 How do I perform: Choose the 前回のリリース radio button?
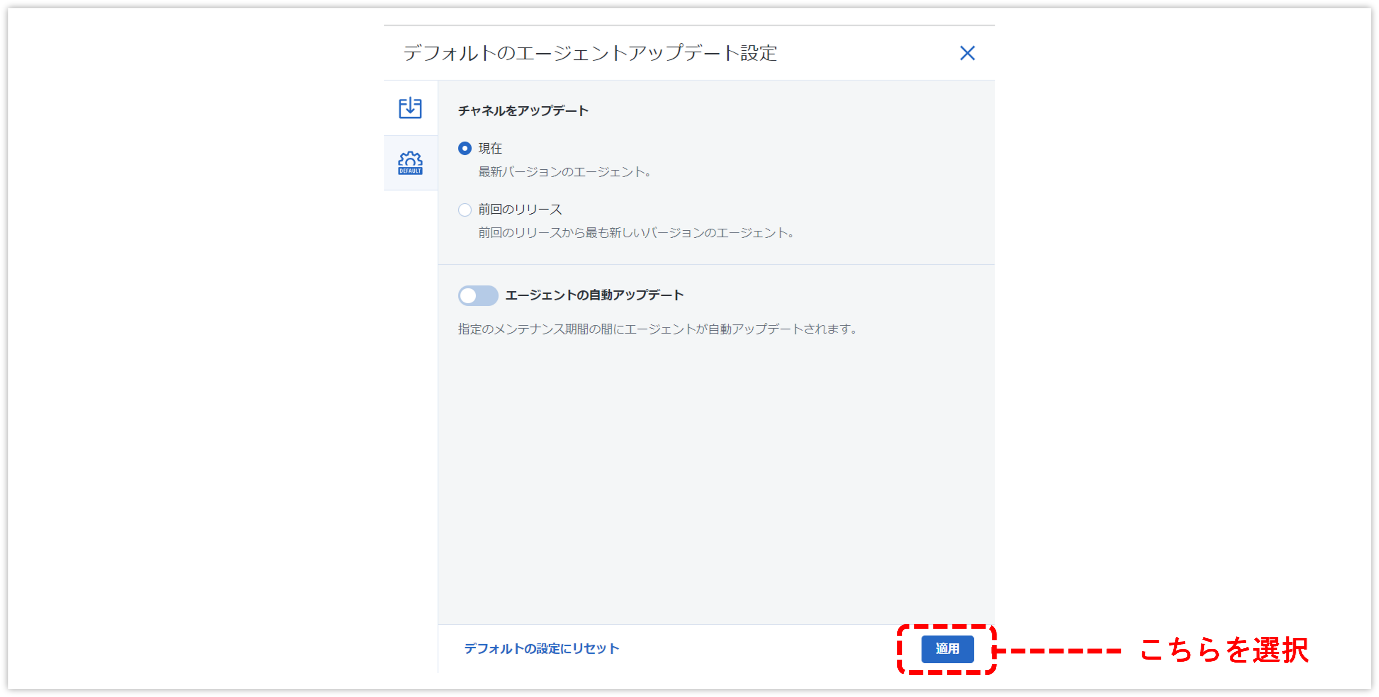[x=465, y=210]
